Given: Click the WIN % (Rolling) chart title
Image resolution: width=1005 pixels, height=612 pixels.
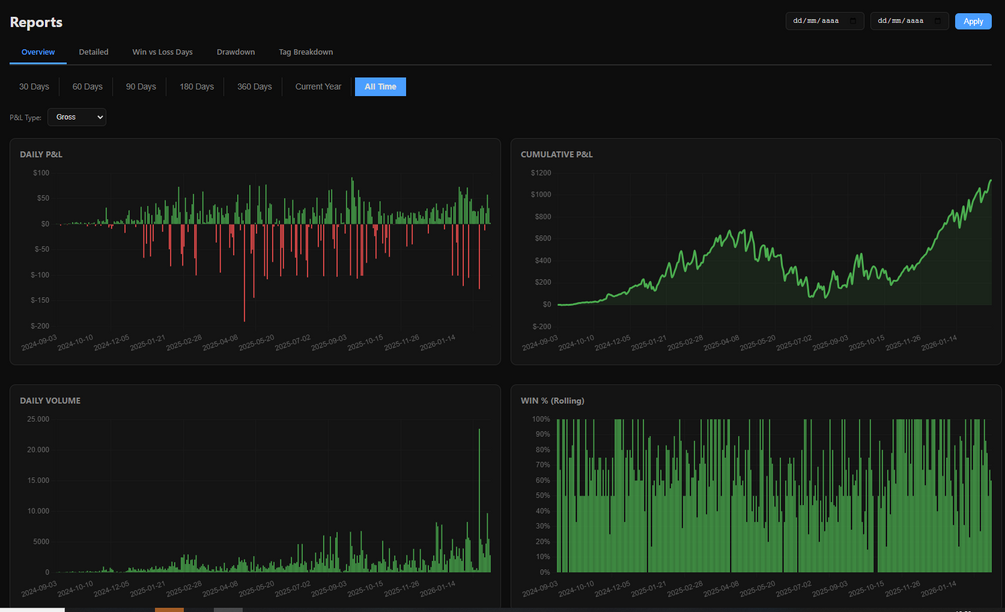Looking at the screenshot, I should pyautogui.click(x=552, y=401).
